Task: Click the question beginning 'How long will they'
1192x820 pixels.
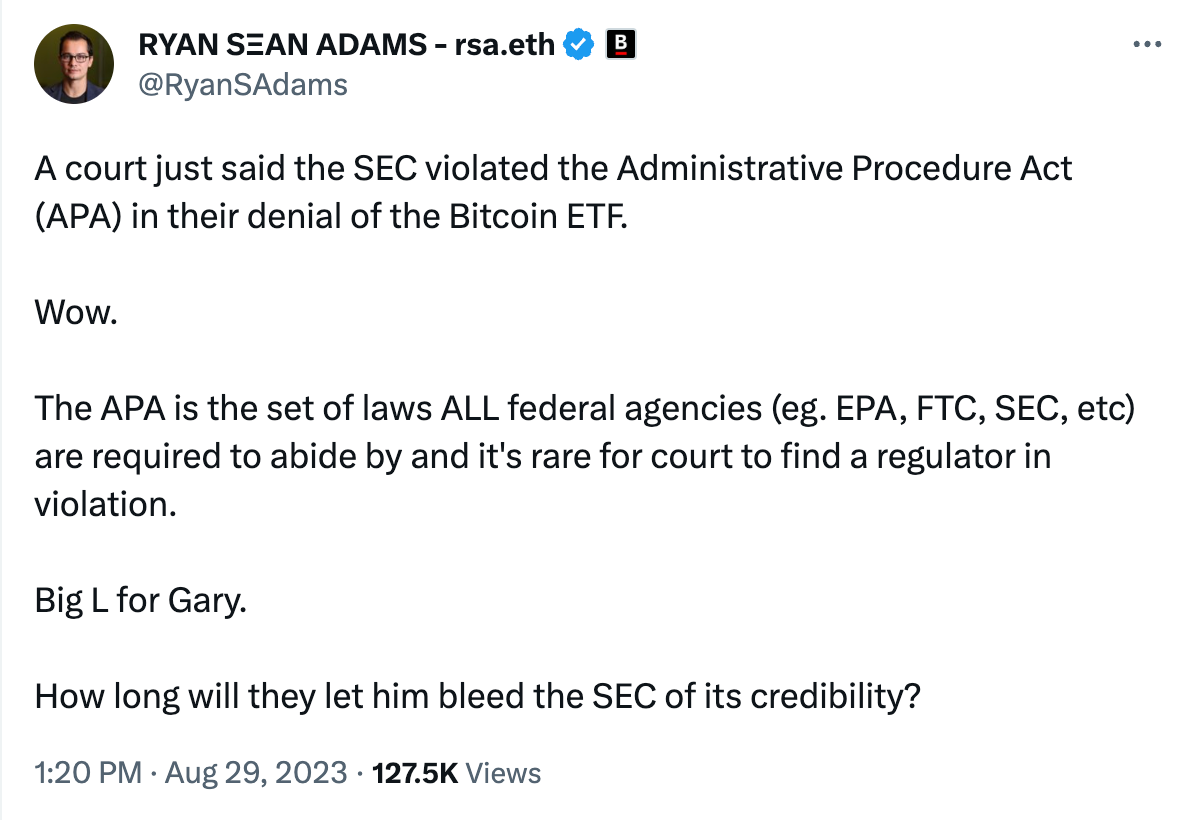Action: click(476, 697)
